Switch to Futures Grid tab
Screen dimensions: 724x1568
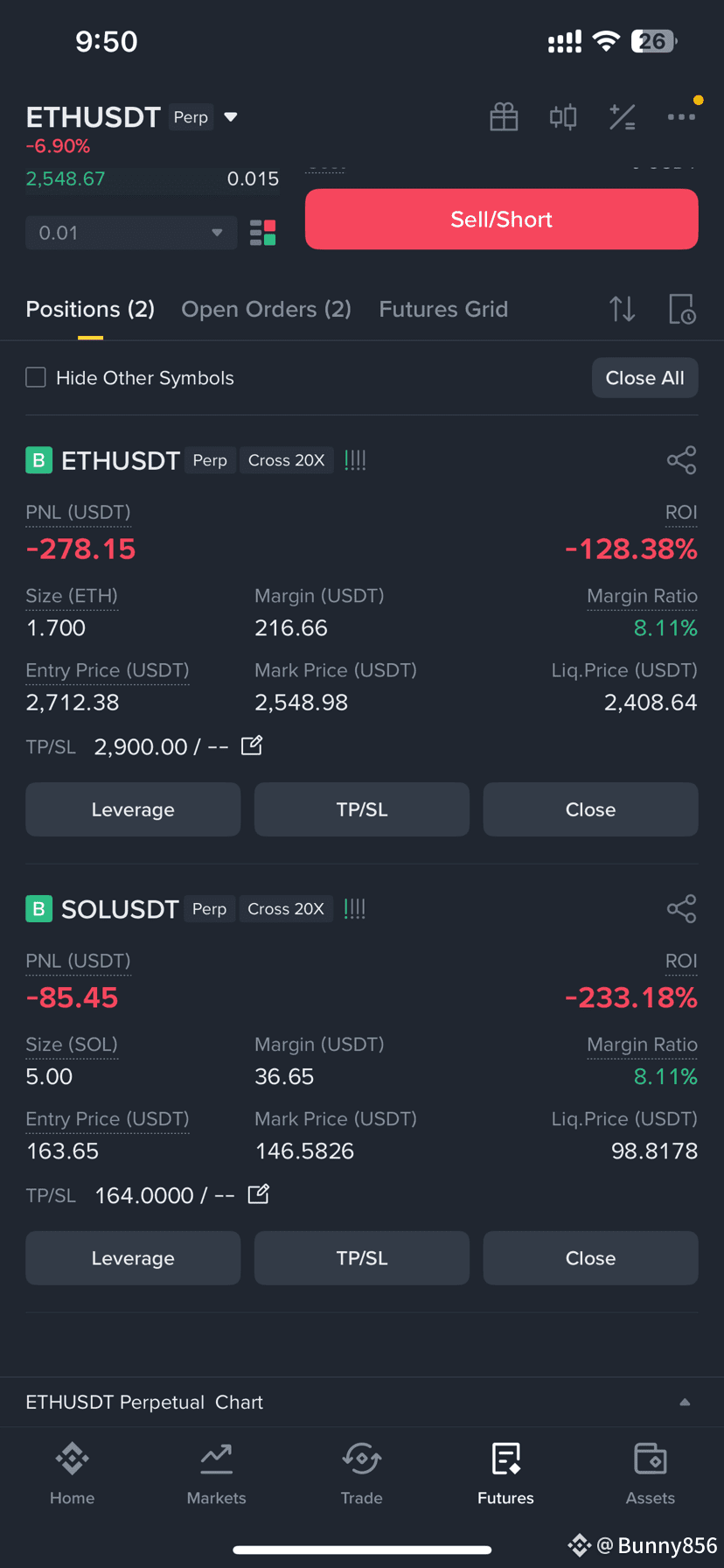click(x=443, y=309)
